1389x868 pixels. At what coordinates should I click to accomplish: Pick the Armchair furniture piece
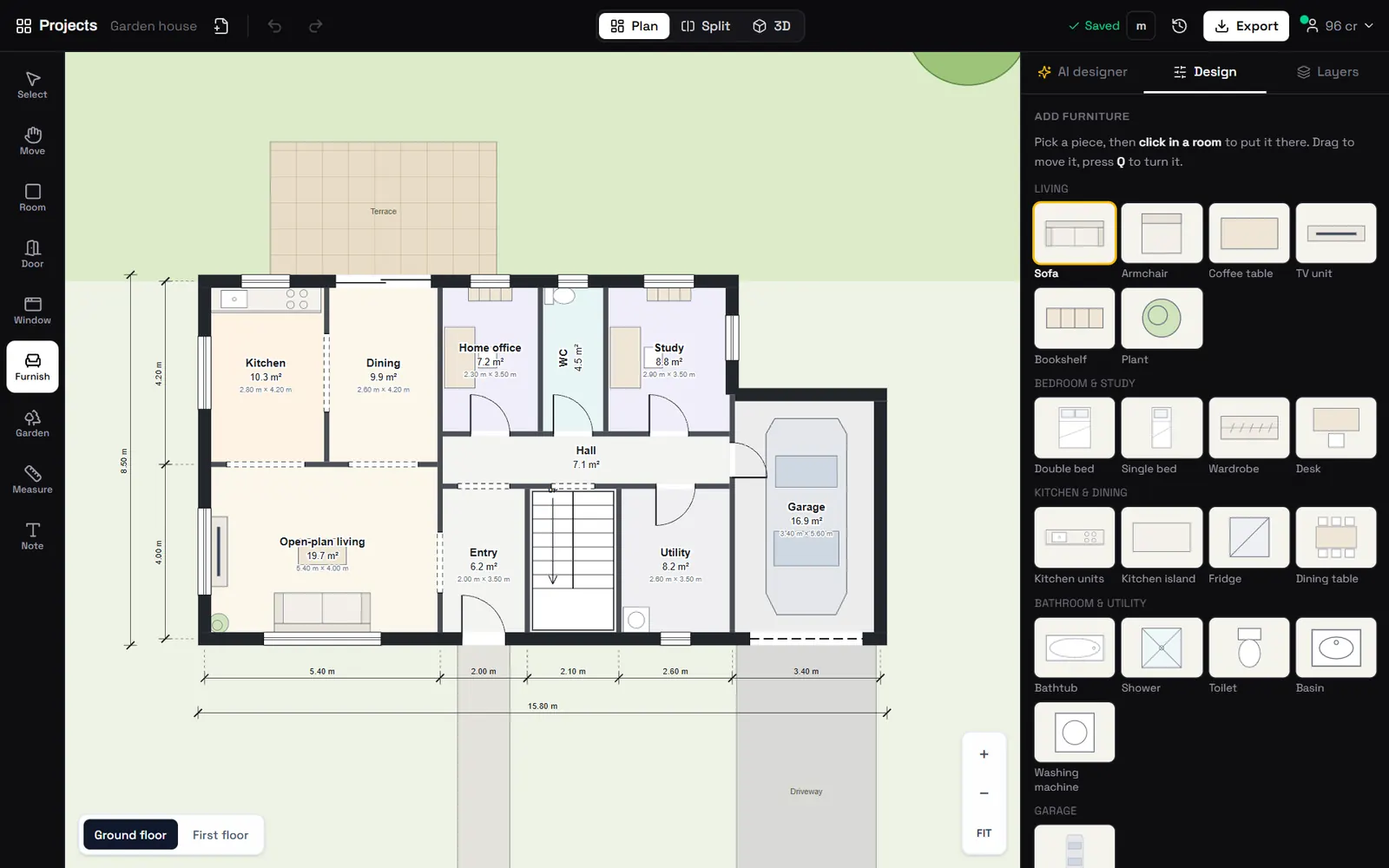(1162, 233)
